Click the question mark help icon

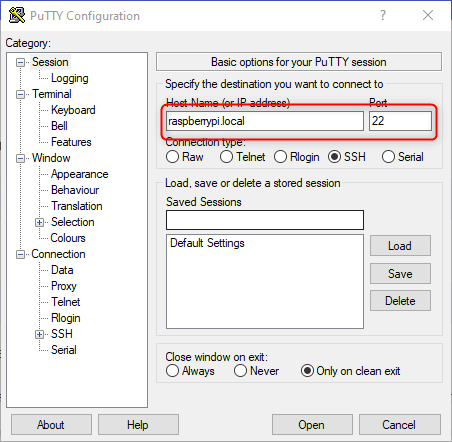[x=383, y=15]
